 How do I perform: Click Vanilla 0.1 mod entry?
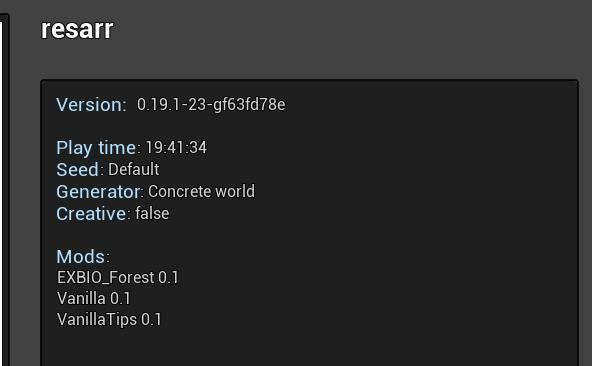[94, 298]
